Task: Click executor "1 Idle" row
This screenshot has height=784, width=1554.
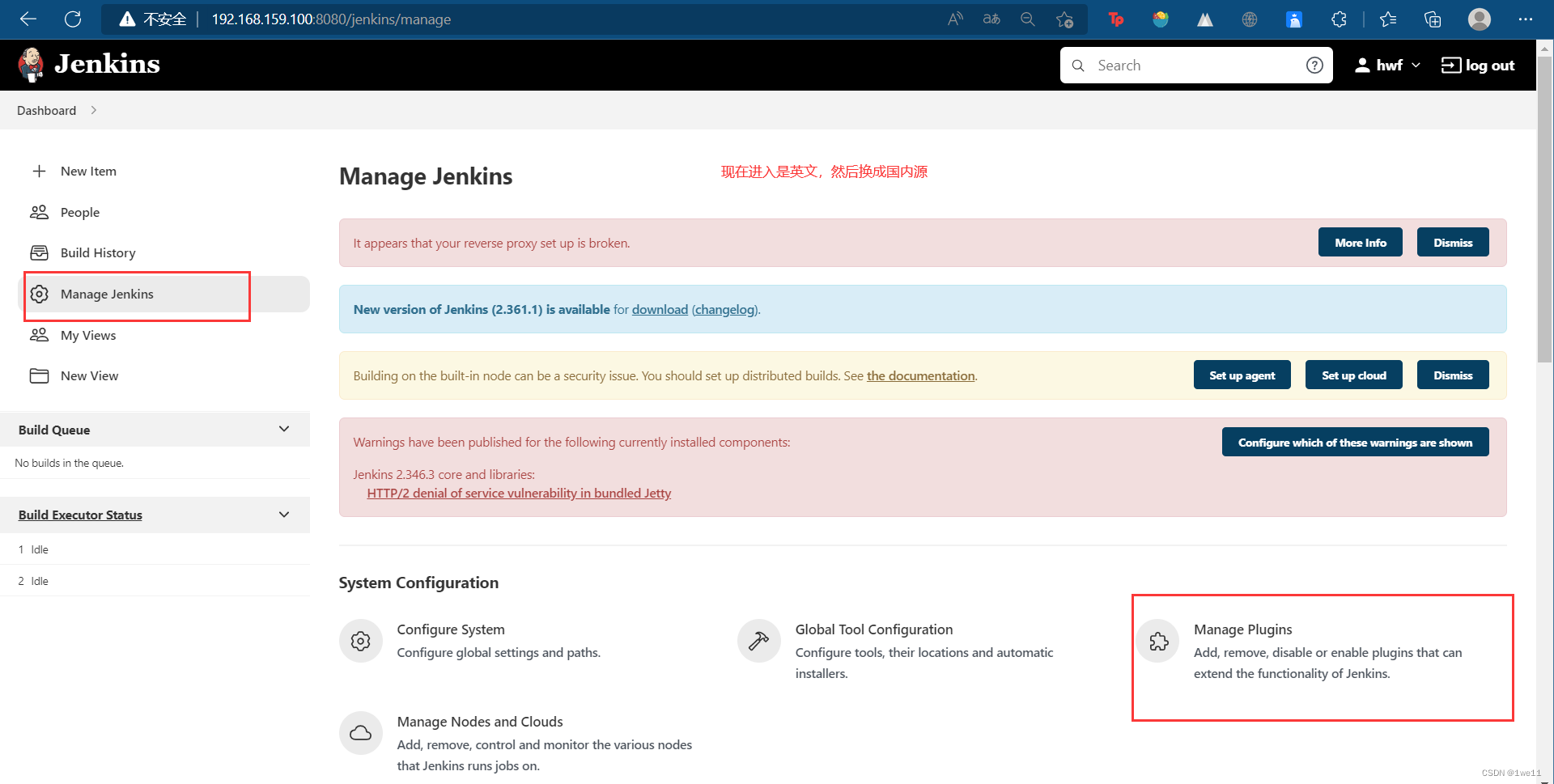Action: click(x=155, y=549)
